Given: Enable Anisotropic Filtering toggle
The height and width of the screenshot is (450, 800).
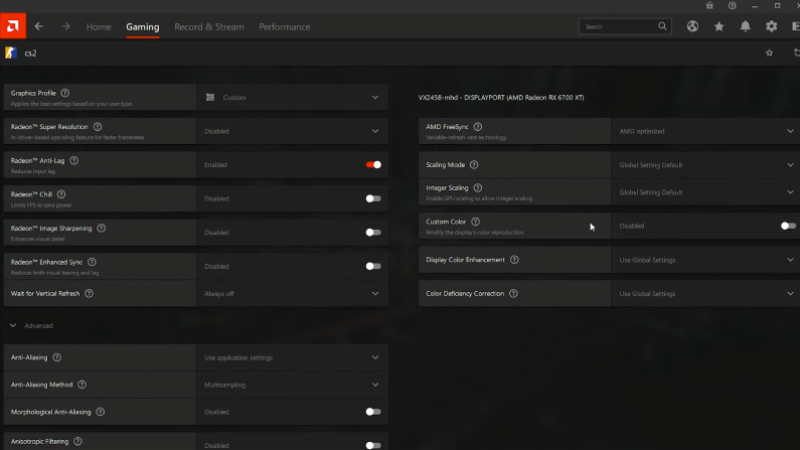Looking at the screenshot, I should [373, 445].
